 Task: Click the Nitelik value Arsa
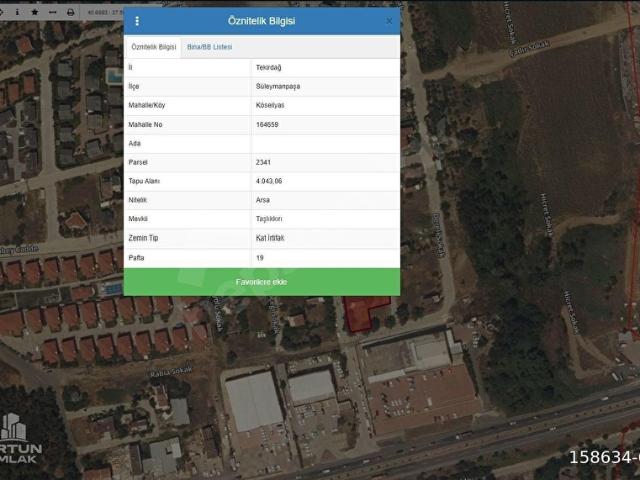pos(262,200)
